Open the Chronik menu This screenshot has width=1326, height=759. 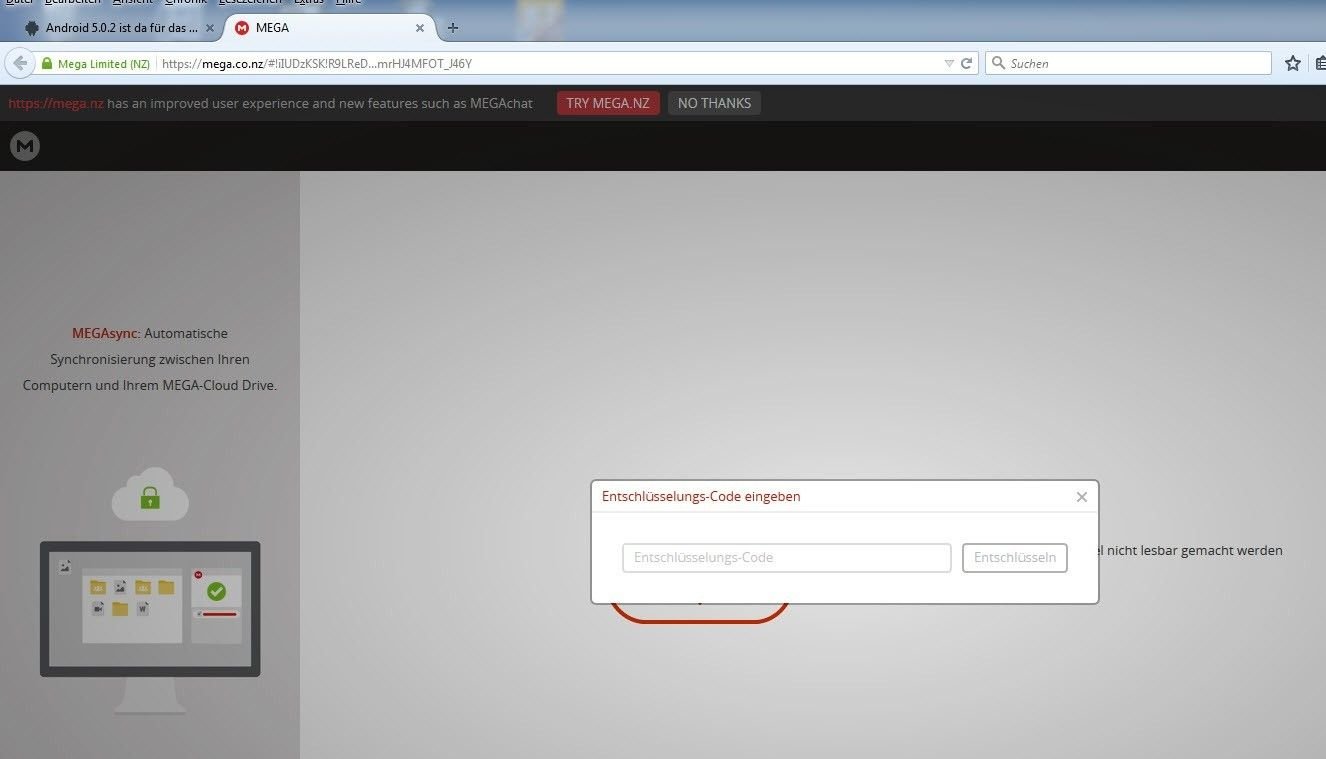click(186, 3)
